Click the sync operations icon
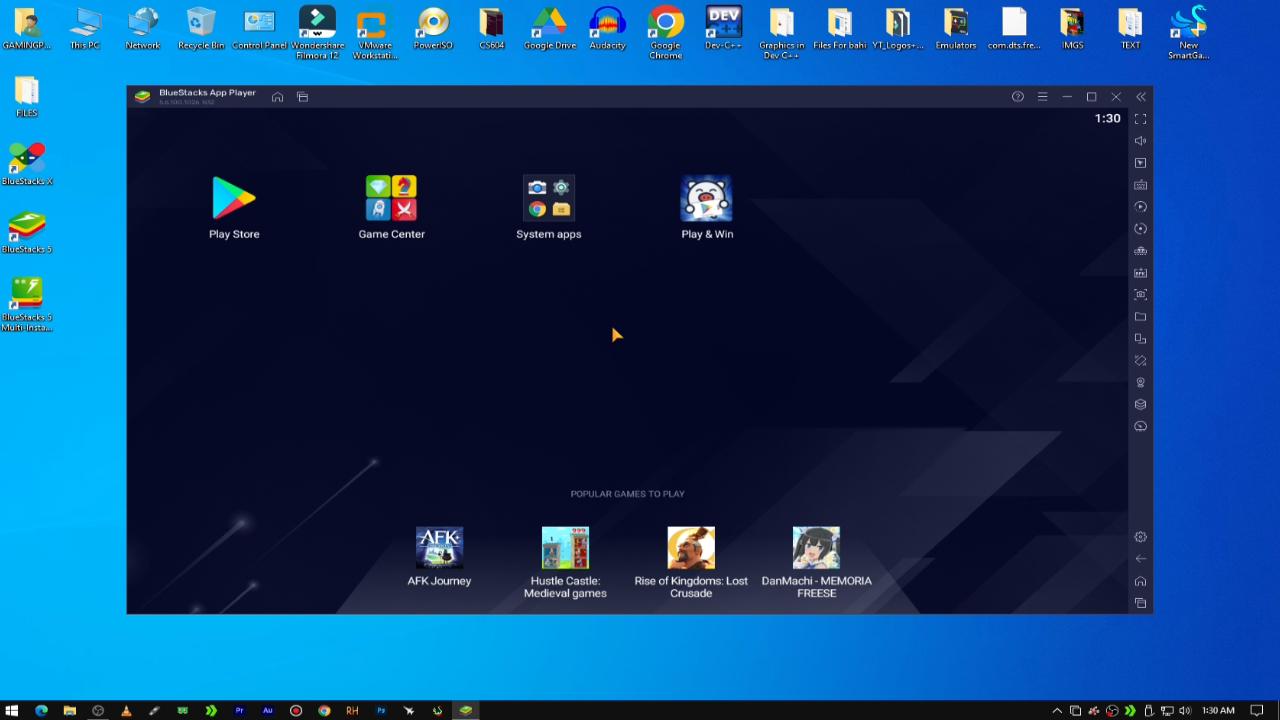The image size is (1280, 720). 1140,207
